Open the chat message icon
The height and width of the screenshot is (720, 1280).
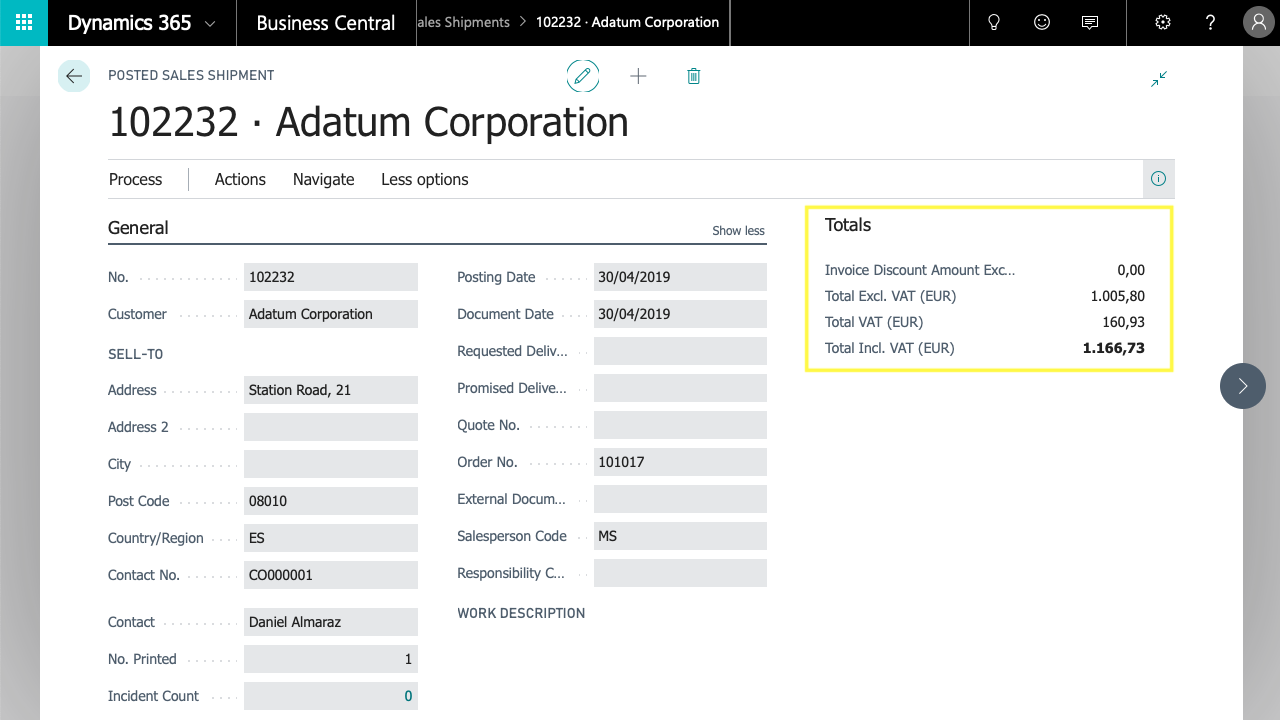coord(1090,23)
